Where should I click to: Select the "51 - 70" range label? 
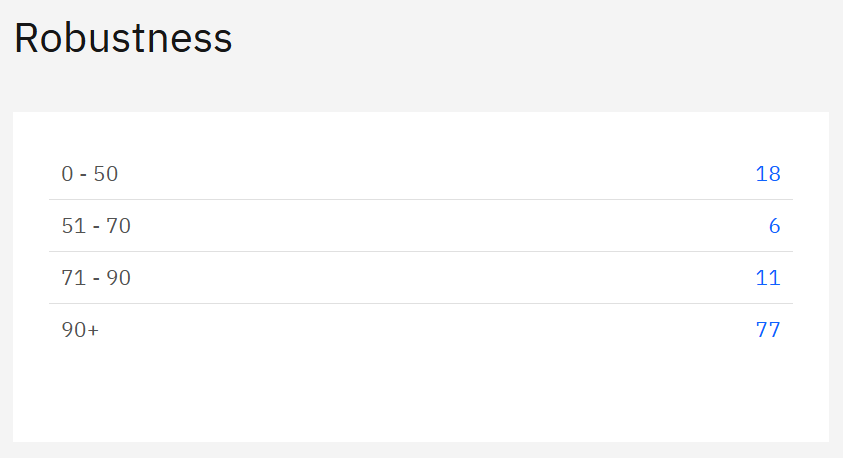(96, 226)
